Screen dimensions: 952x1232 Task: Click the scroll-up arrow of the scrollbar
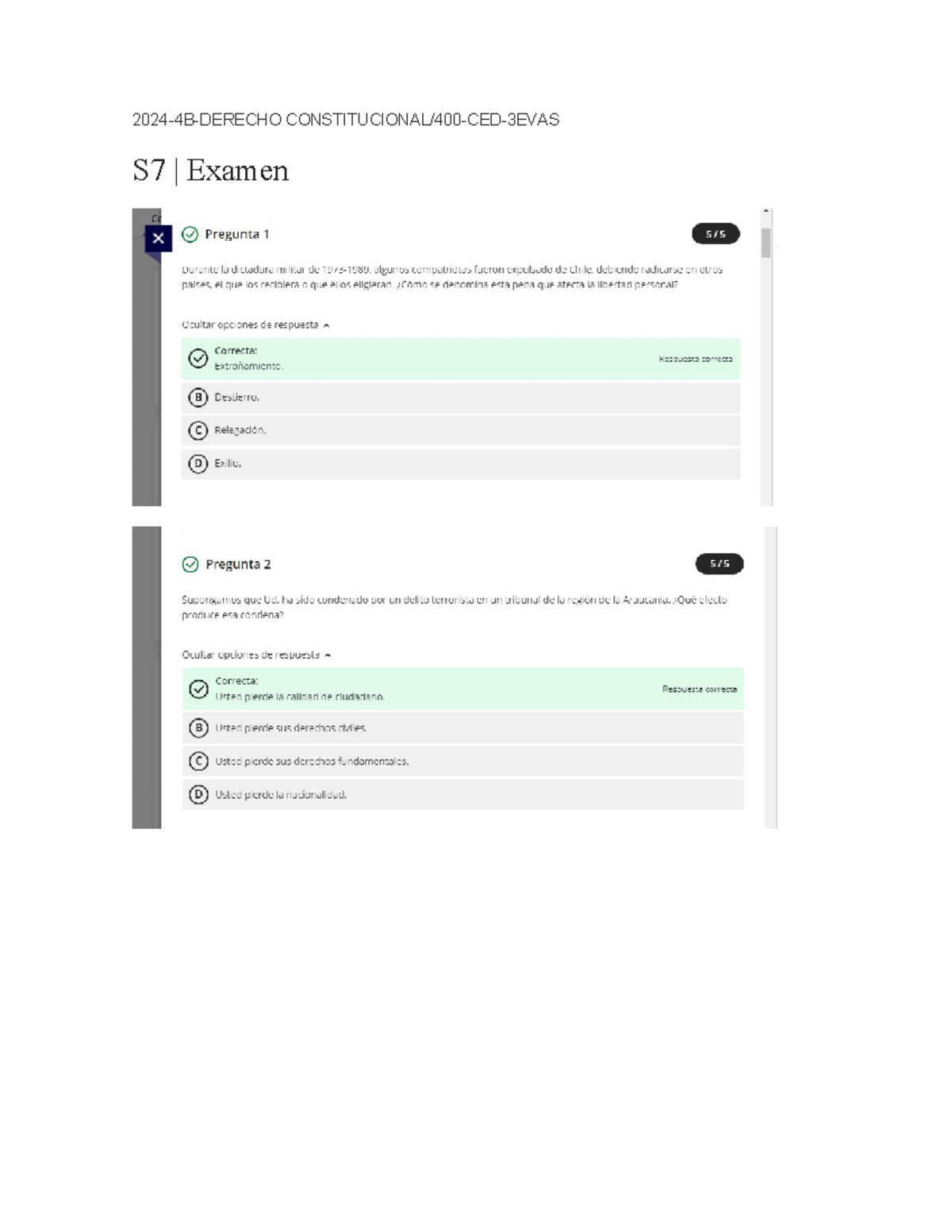coord(766,212)
